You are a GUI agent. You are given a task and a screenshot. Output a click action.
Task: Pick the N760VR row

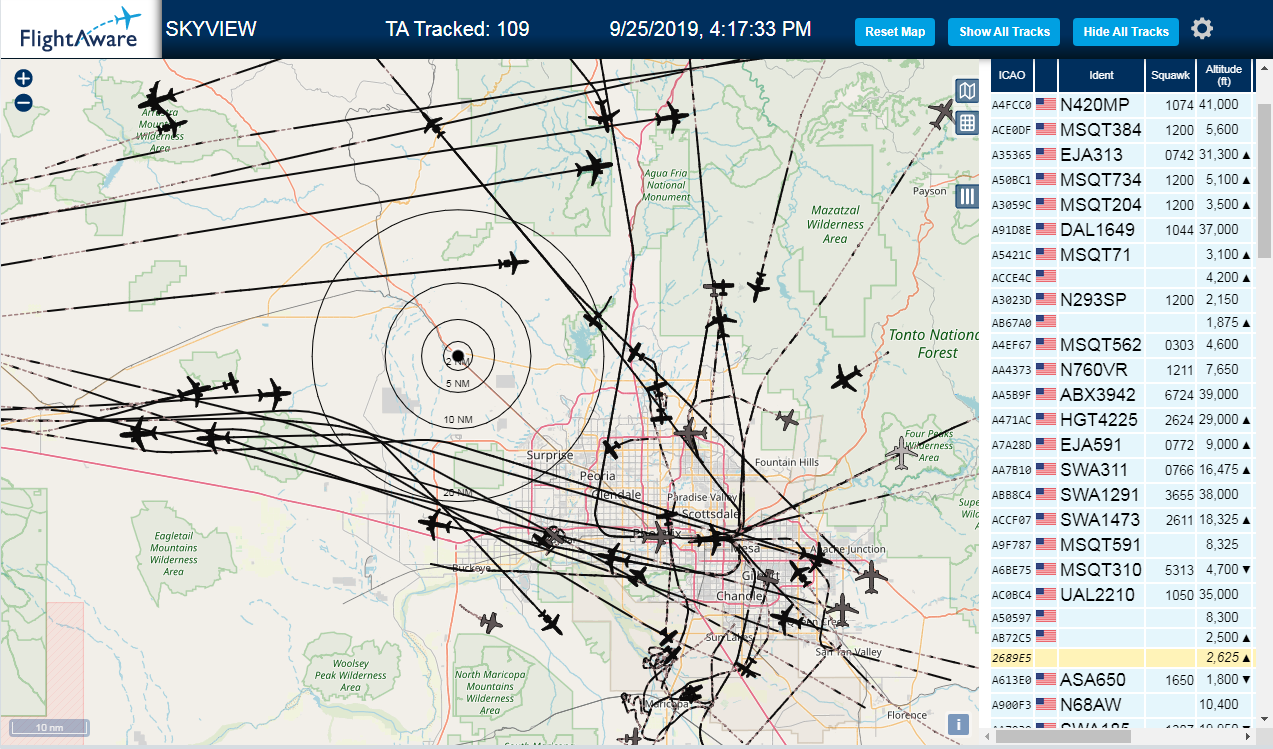point(1120,369)
